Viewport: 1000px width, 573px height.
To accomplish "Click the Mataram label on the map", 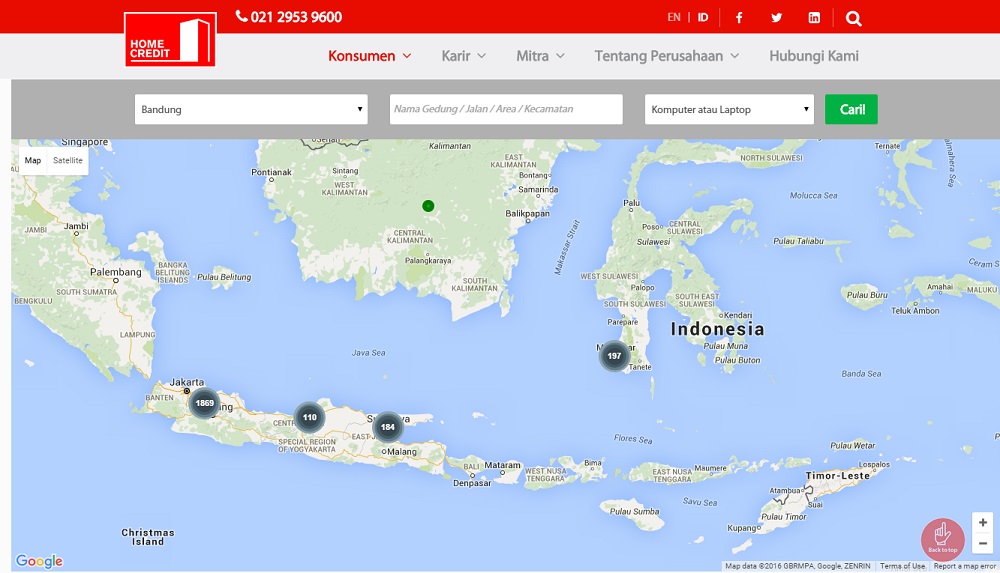I will click(x=502, y=465).
